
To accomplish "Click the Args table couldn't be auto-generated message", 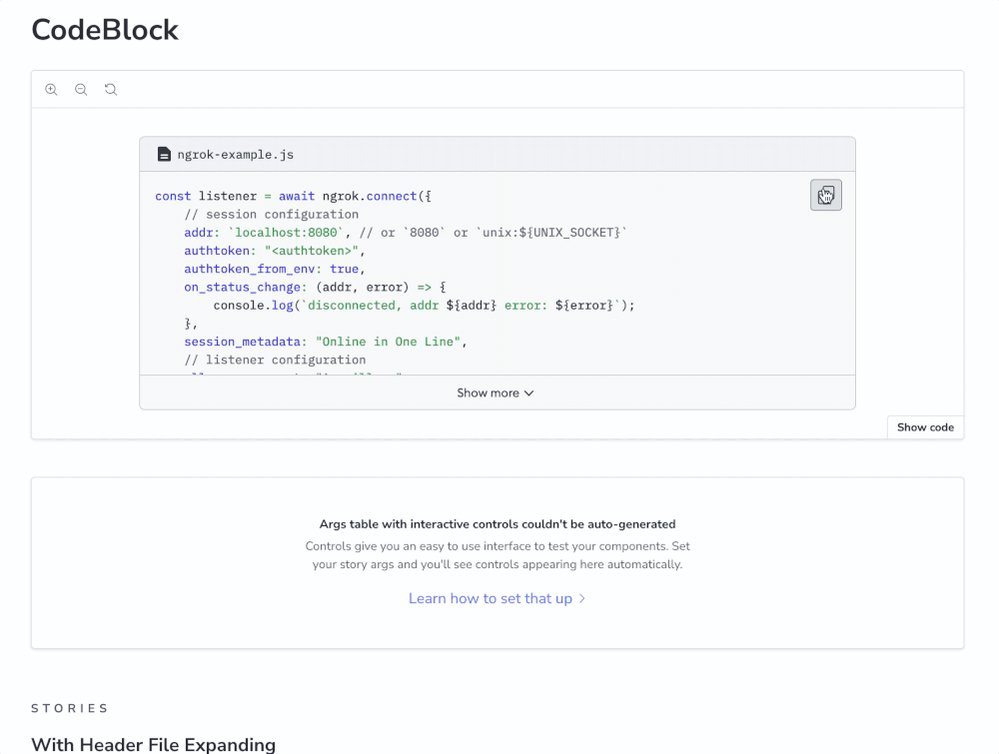I will pos(498,524).
